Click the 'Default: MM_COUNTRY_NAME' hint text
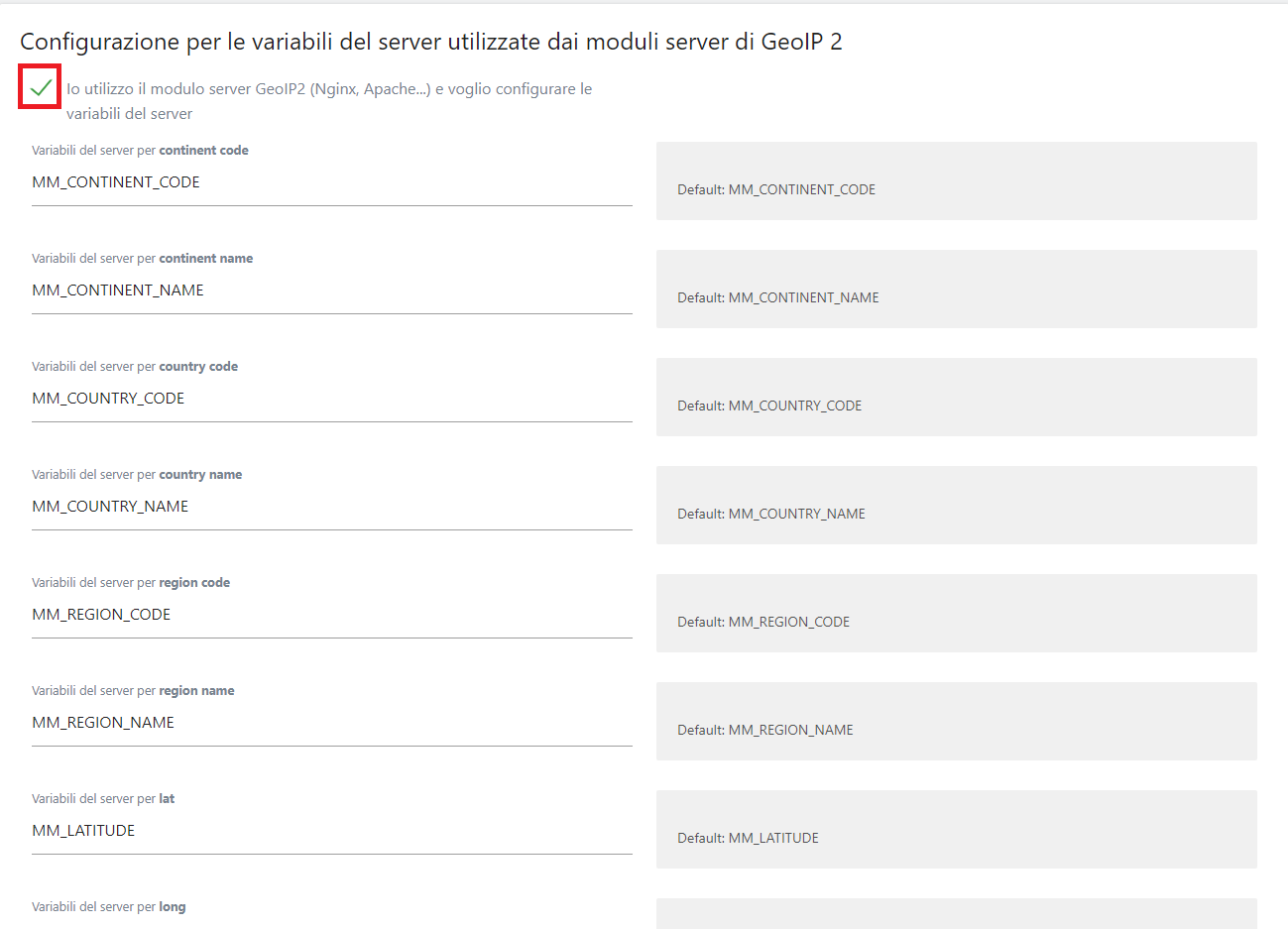 point(770,514)
